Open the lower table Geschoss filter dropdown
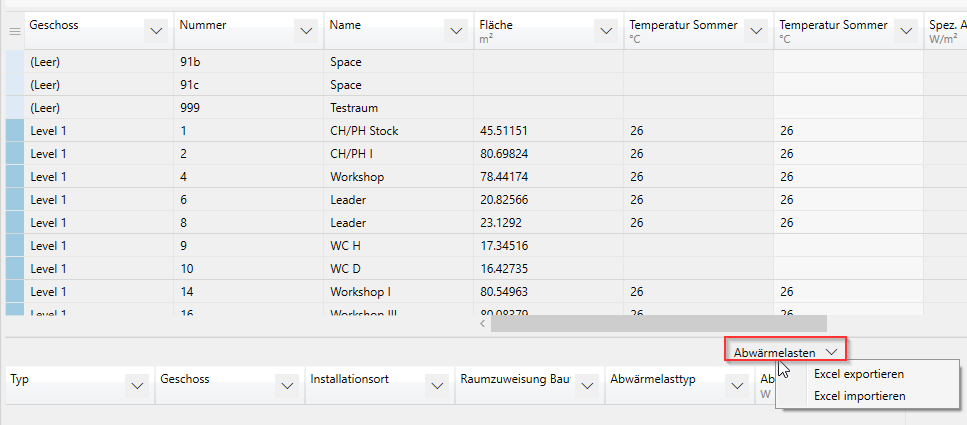Image resolution: width=967 pixels, height=425 pixels. [287, 386]
